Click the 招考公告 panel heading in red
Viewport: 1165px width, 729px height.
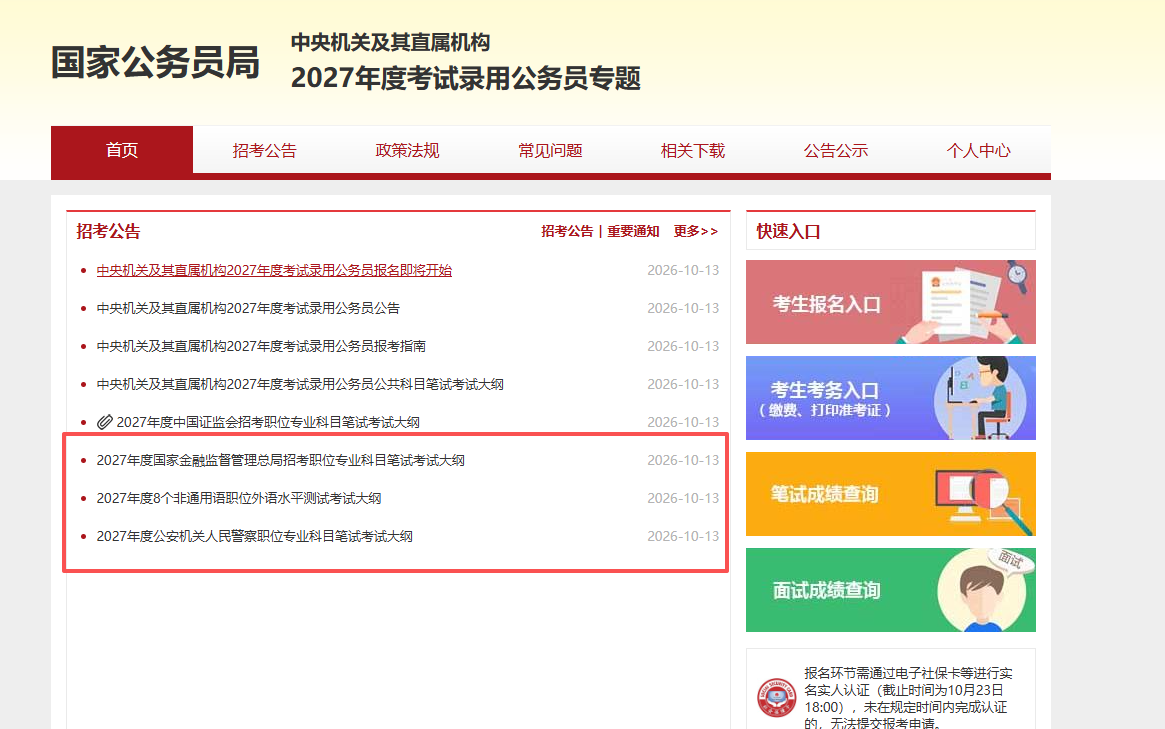[108, 231]
